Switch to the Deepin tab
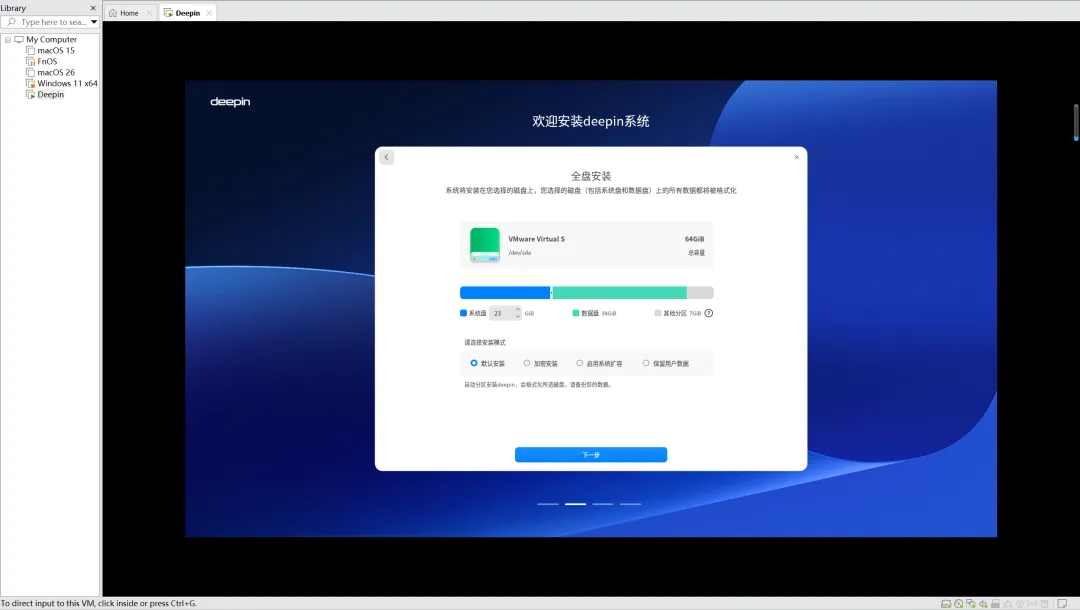Image resolution: width=1080 pixels, height=610 pixels. point(188,13)
